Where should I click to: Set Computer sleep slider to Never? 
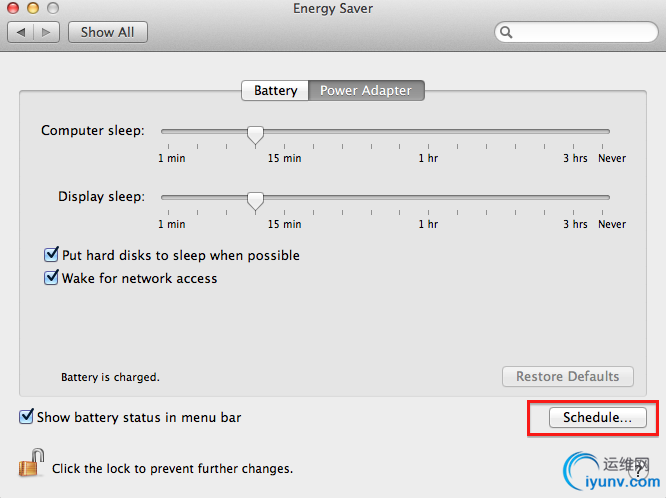pyautogui.click(x=602, y=131)
